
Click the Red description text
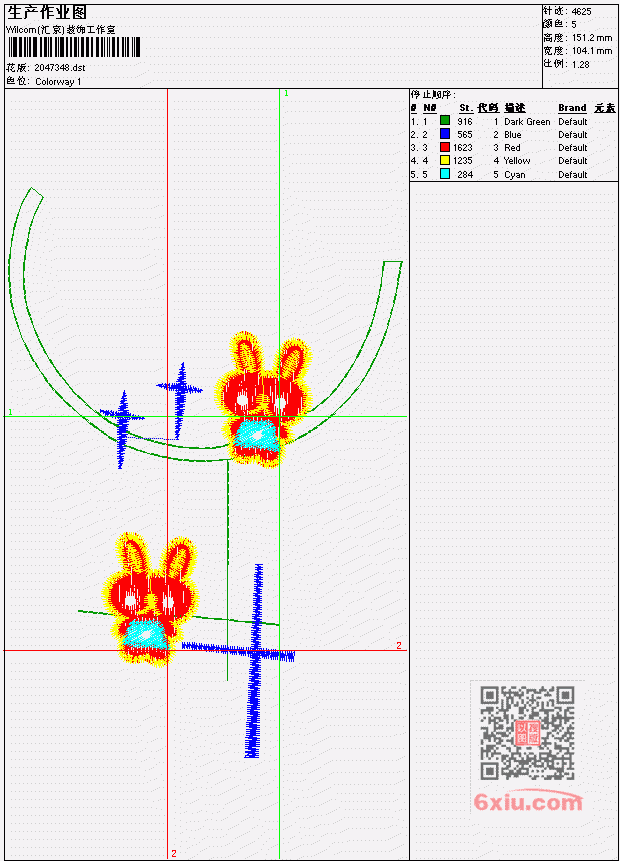[x=512, y=148]
